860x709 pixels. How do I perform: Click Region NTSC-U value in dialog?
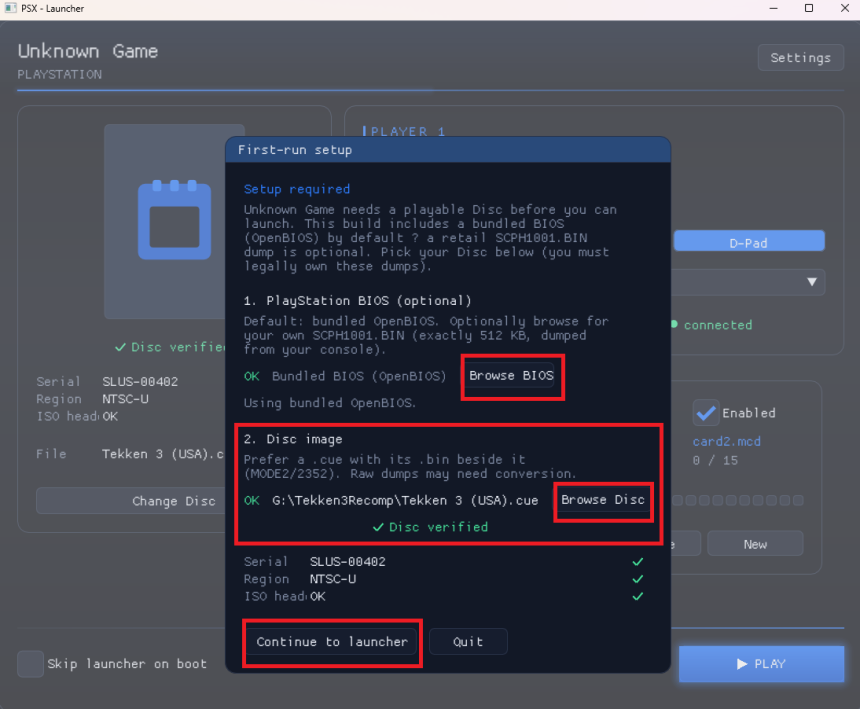(333, 580)
